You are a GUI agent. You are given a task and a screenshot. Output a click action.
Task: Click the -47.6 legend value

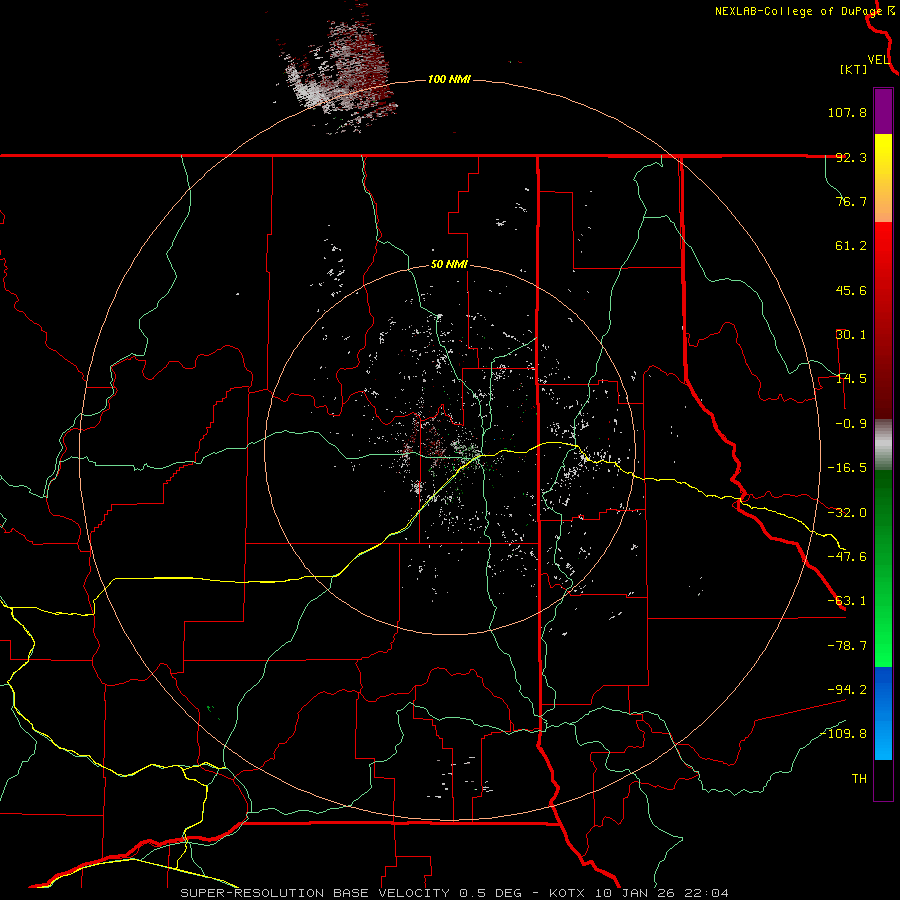click(x=847, y=557)
